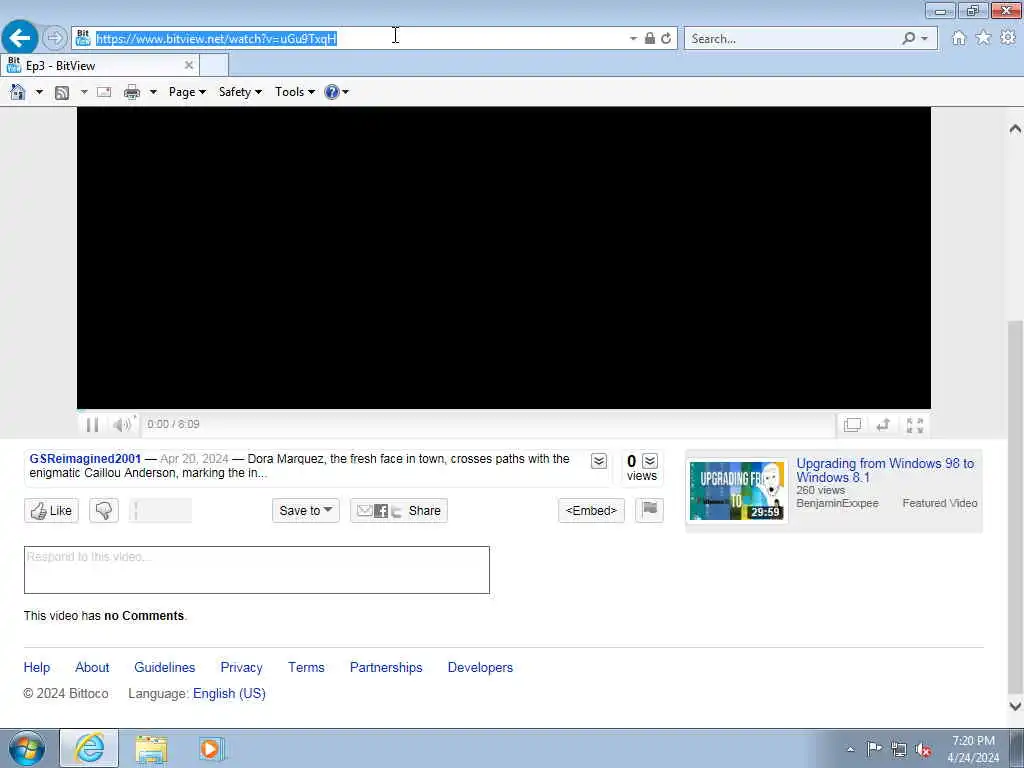Click the Print icon

[132, 92]
